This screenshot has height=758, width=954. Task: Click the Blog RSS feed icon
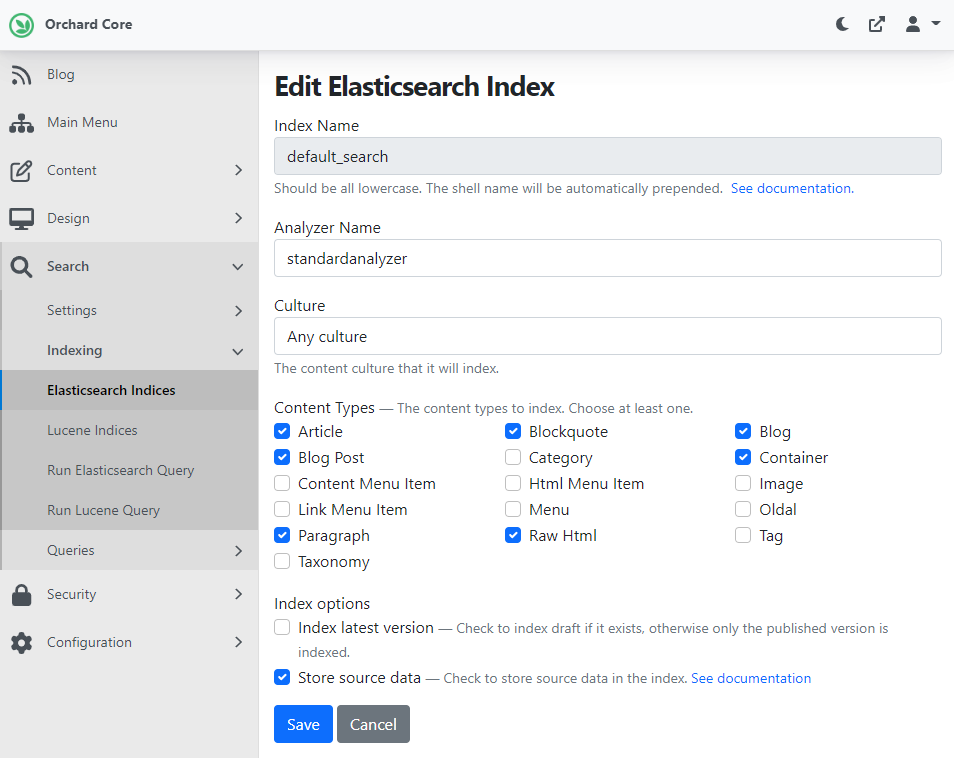pos(21,75)
